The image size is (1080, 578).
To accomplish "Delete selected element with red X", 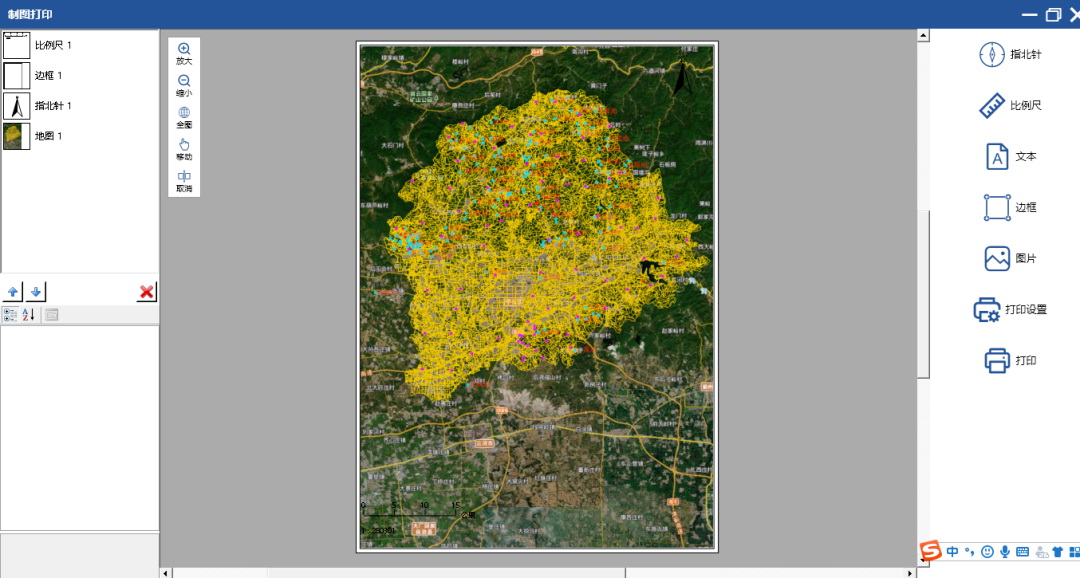I will [147, 292].
